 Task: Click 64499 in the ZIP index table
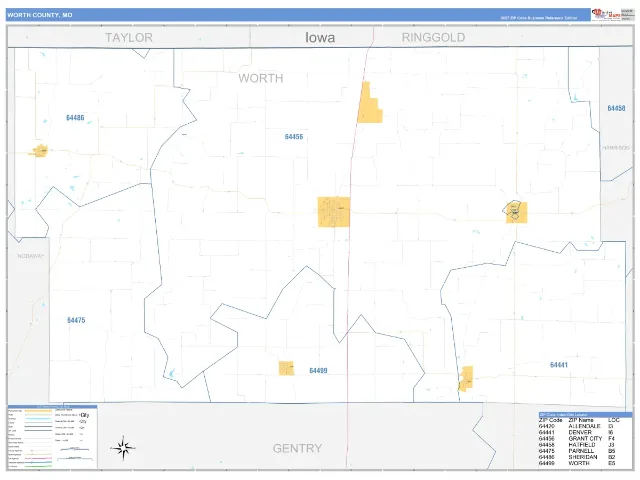coord(547,463)
